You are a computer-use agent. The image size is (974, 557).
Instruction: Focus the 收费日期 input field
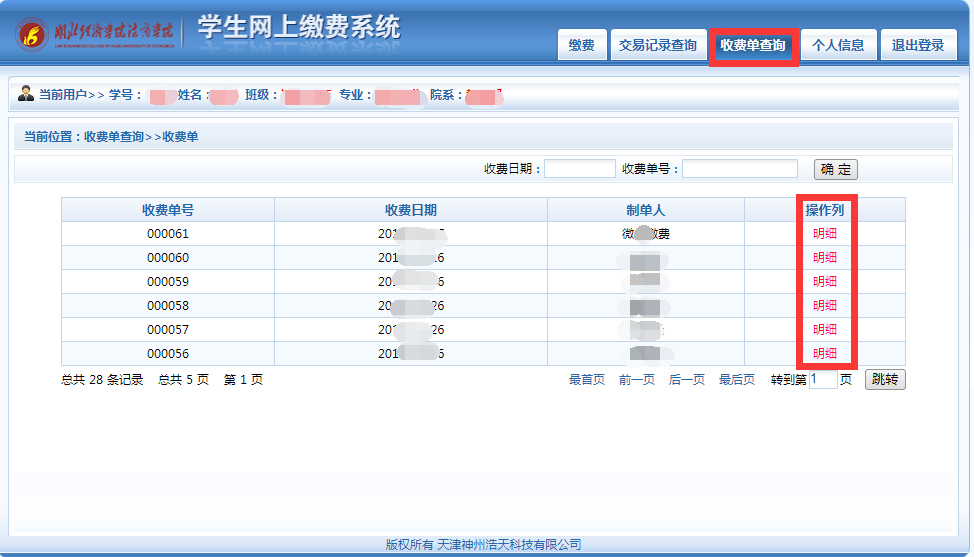[579, 169]
